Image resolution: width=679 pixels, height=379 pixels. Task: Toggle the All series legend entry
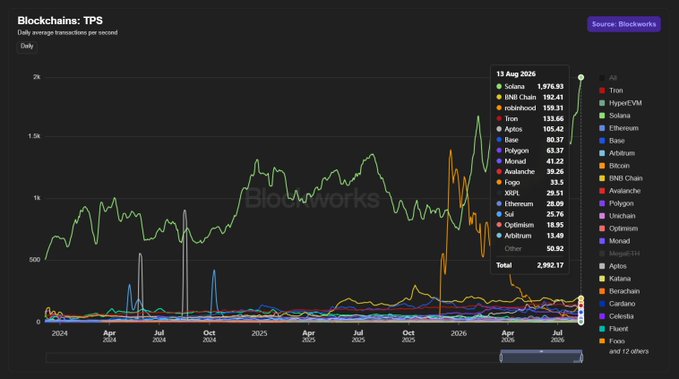[x=608, y=78]
